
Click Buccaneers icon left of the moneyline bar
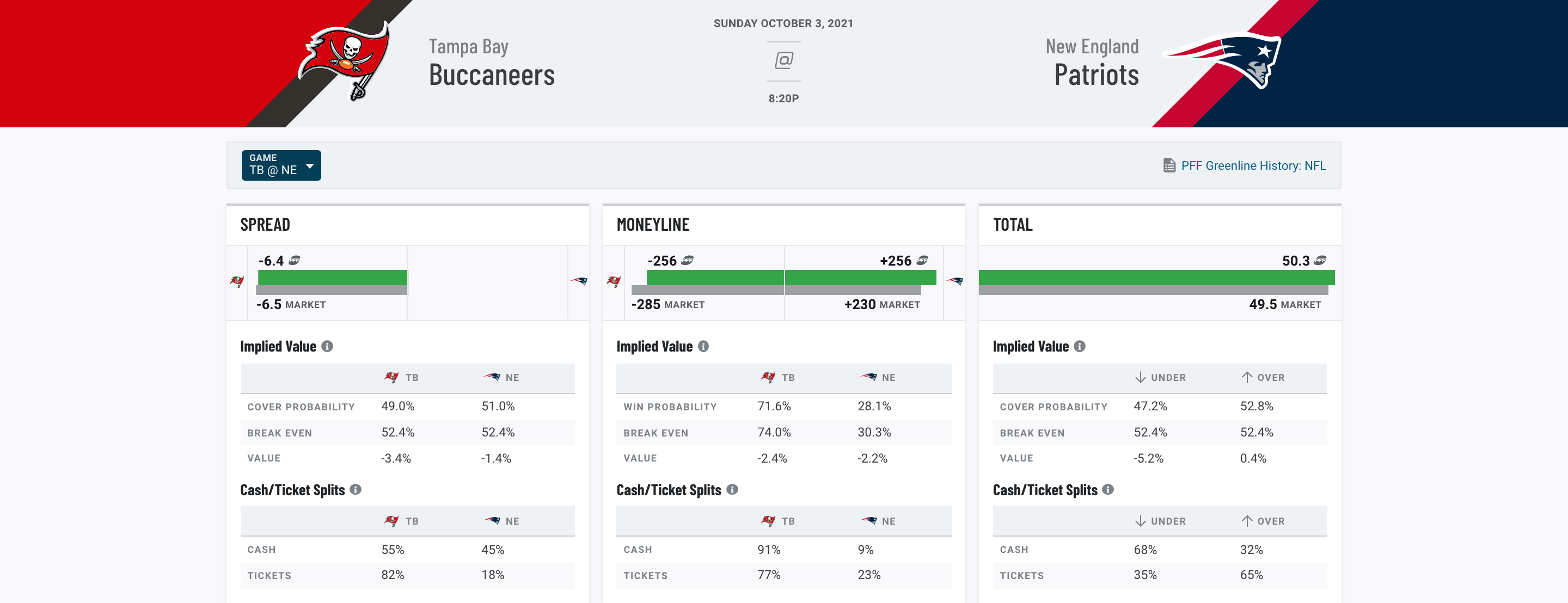click(614, 281)
